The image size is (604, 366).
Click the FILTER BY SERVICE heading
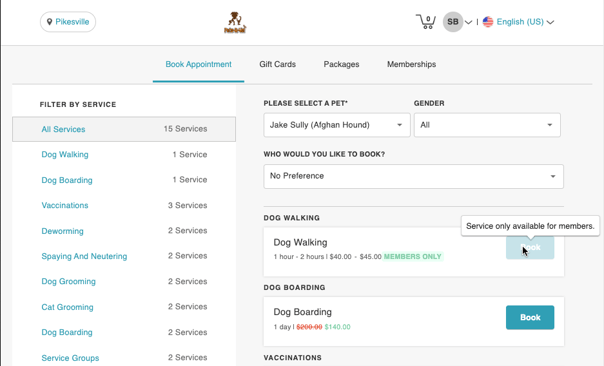[x=78, y=104]
